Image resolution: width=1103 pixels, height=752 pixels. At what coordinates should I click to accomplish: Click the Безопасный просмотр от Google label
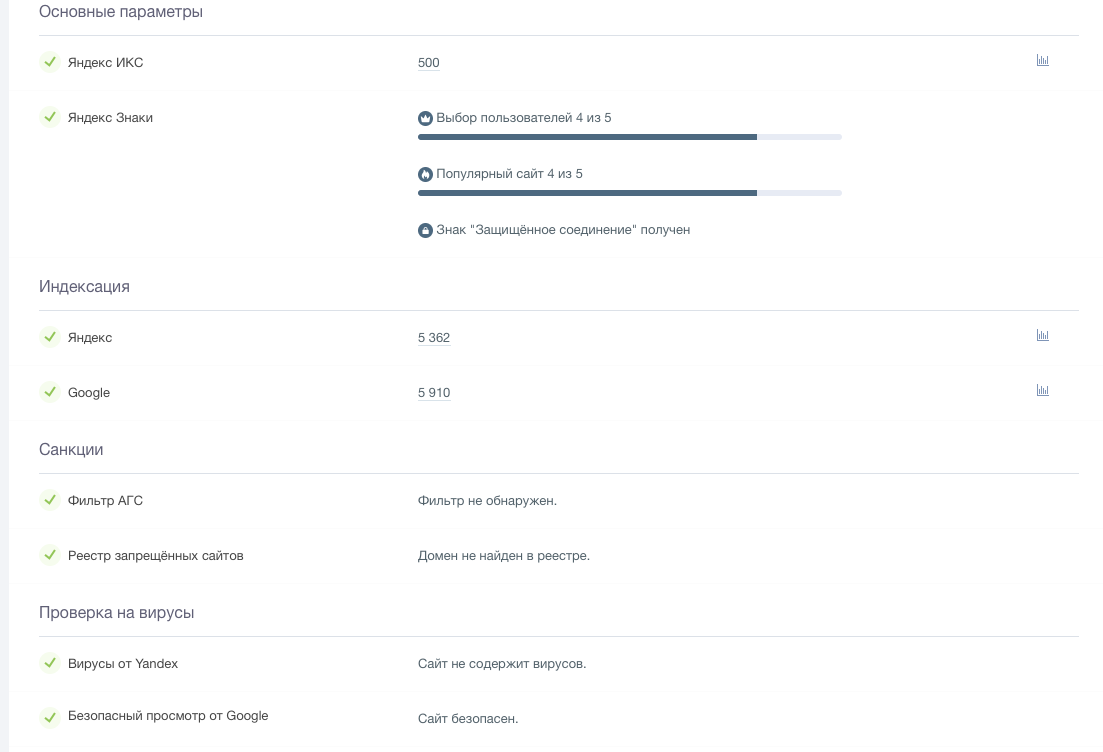click(x=168, y=715)
